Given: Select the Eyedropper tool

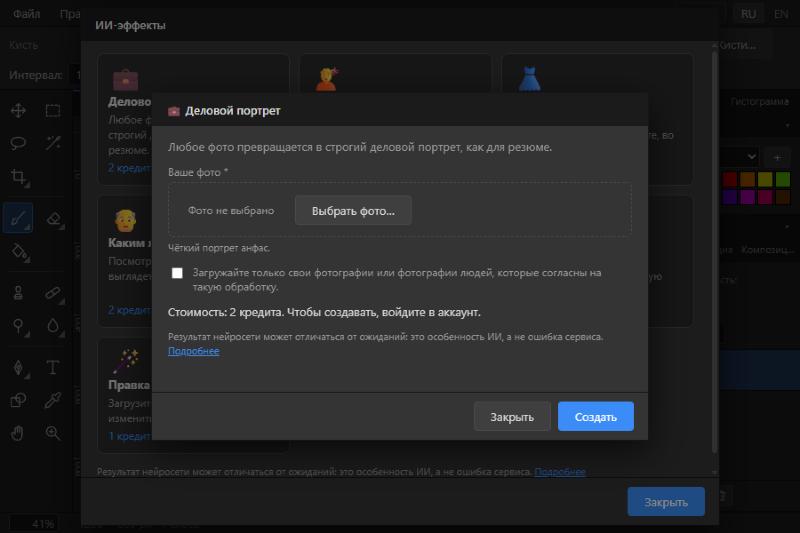Looking at the screenshot, I should coord(53,400).
